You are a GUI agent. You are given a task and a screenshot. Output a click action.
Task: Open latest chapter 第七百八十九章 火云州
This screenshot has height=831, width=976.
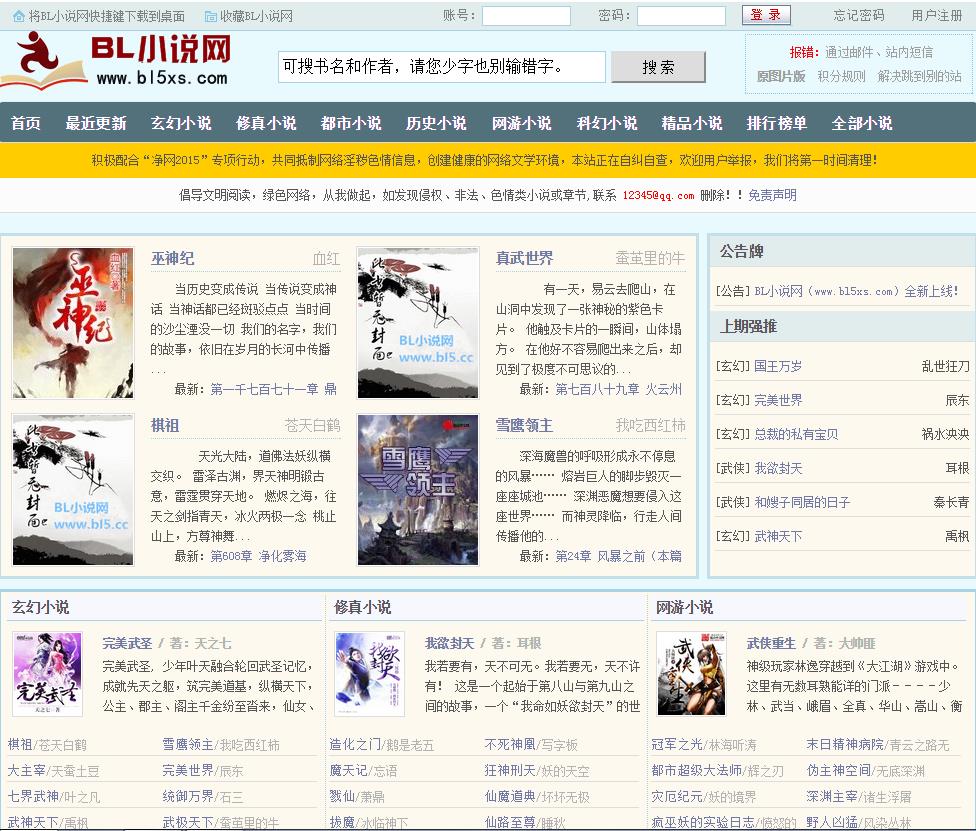[x=619, y=389]
